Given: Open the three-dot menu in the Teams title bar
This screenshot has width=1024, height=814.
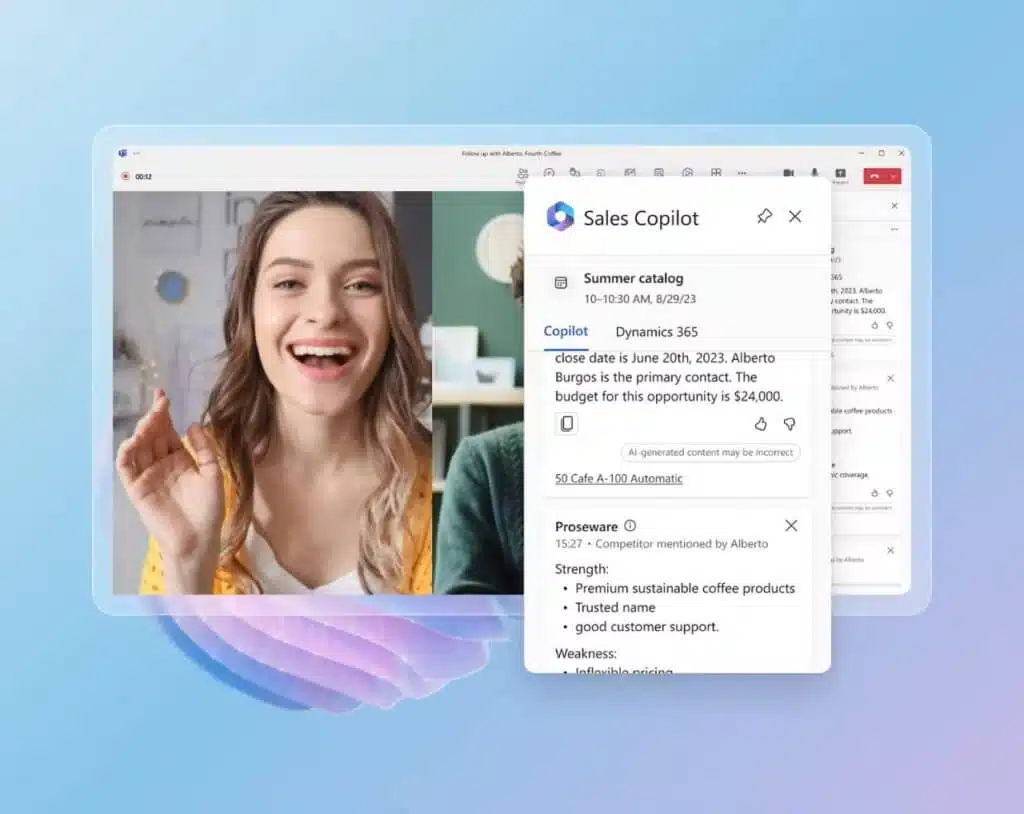Looking at the screenshot, I should pyautogui.click(x=136, y=153).
